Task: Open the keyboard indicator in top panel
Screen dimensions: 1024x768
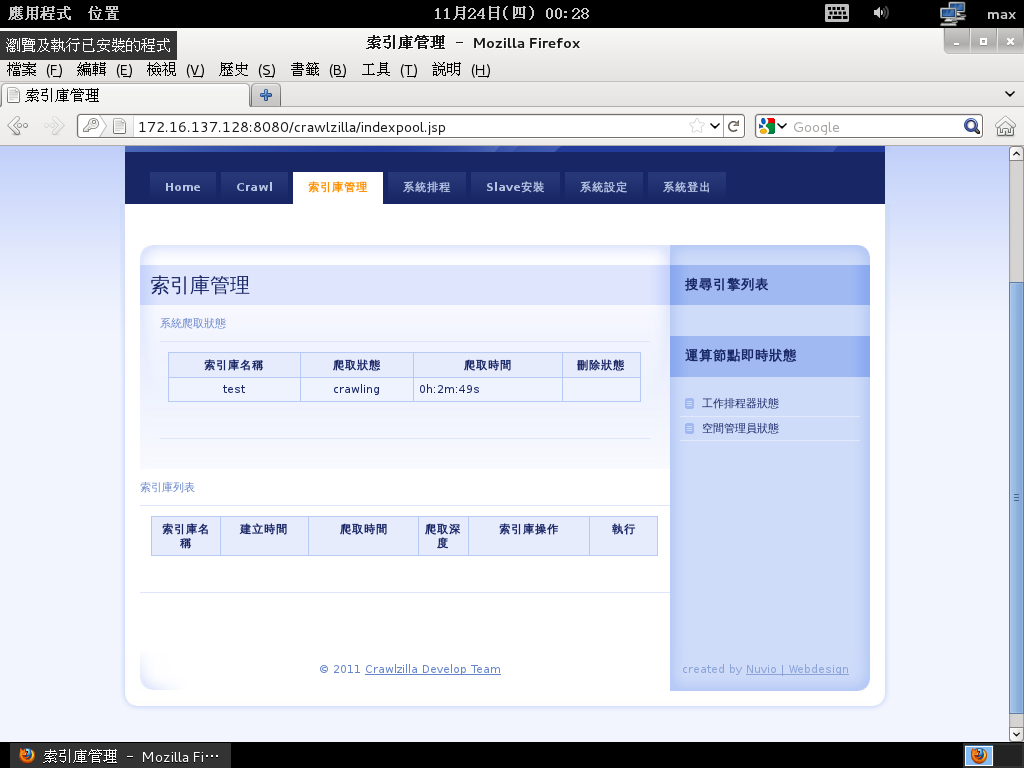Action: pos(837,13)
